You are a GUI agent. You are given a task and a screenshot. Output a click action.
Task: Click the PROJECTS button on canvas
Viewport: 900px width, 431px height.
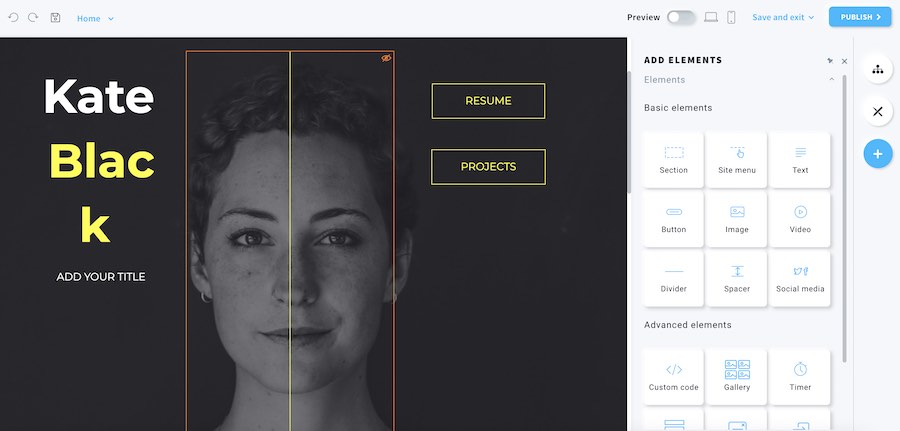tap(488, 167)
